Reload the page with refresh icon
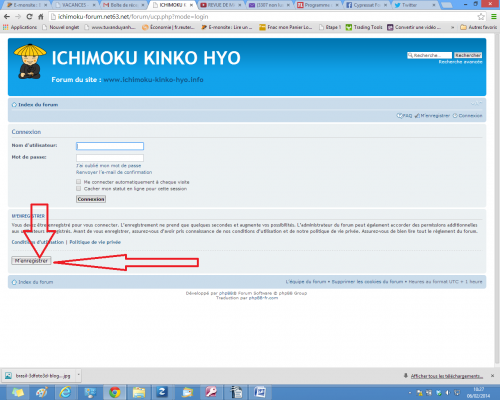500x400 pixels. click(29, 17)
